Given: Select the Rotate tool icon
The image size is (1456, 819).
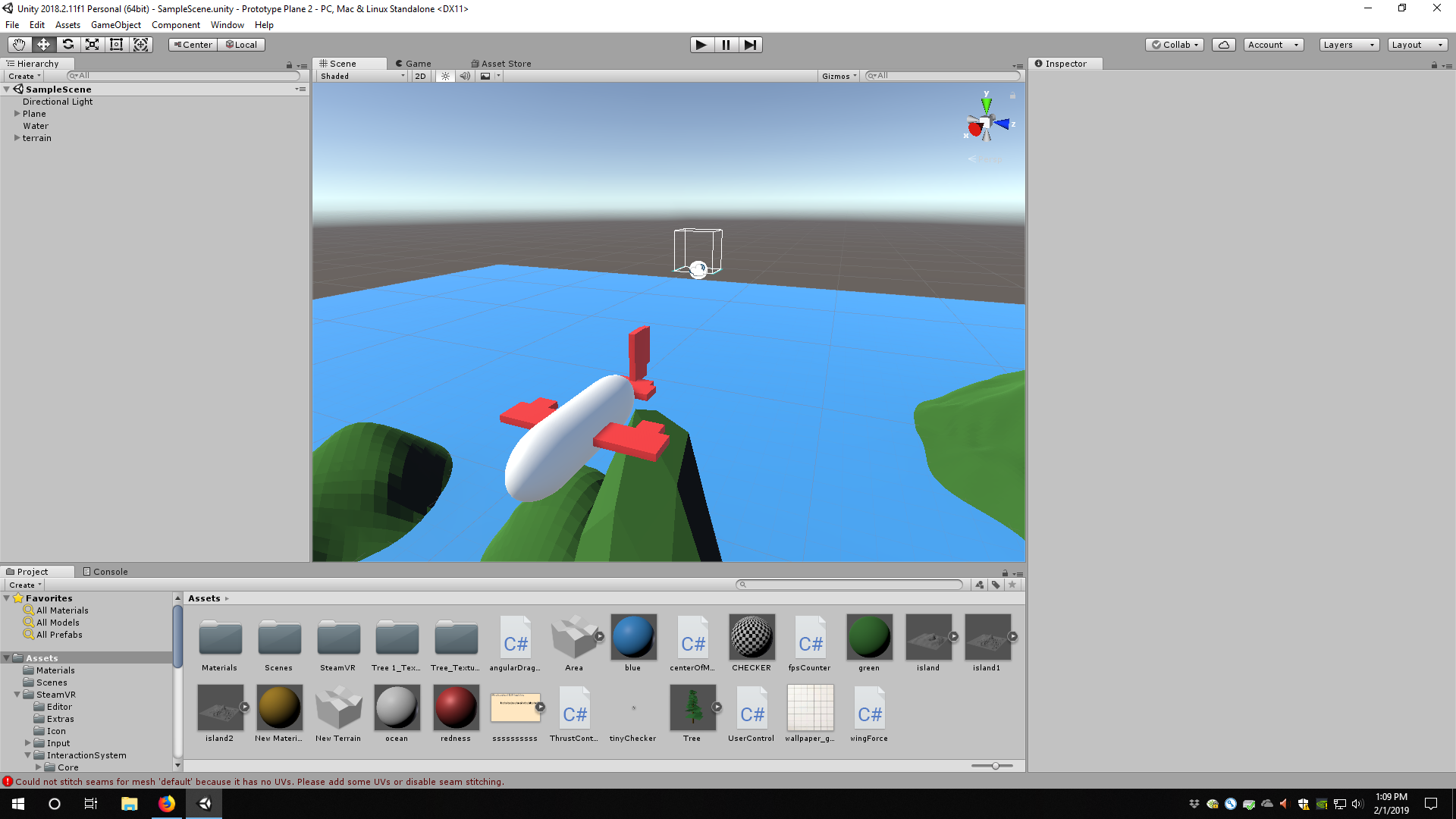Looking at the screenshot, I should tap(68, 45).
